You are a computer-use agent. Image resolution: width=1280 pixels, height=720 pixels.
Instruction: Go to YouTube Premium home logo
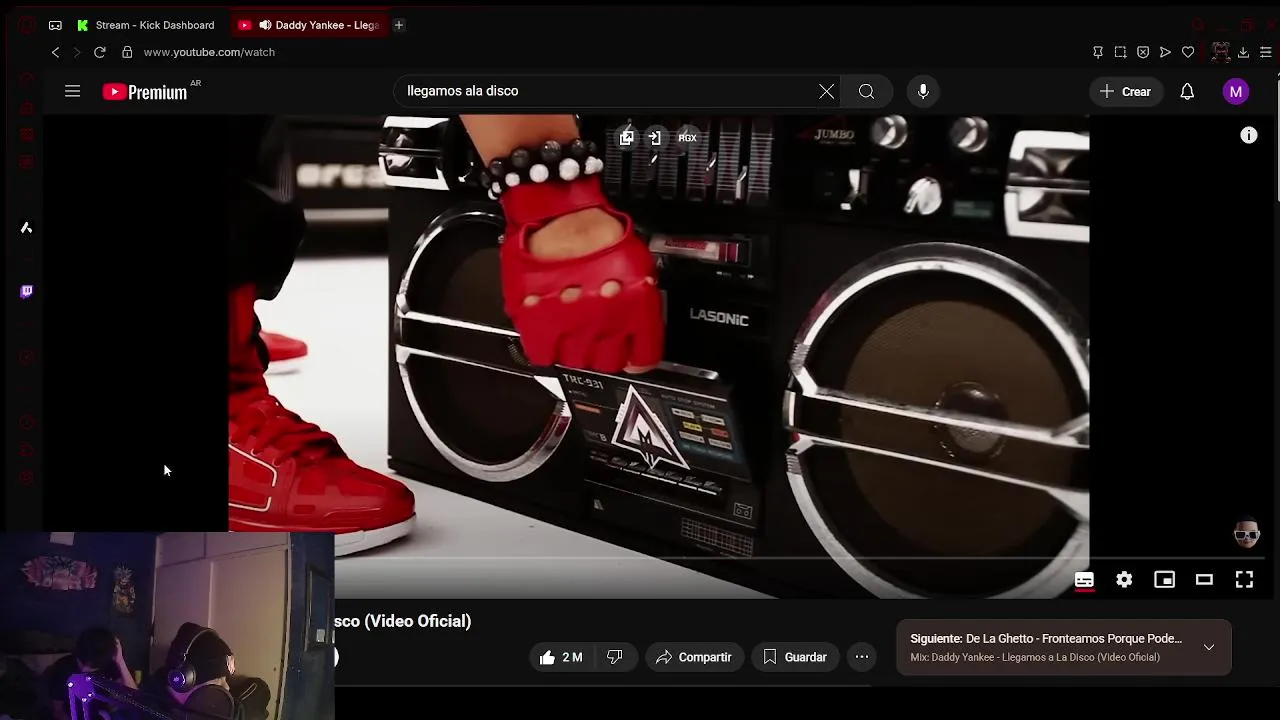tap(145, 92)
